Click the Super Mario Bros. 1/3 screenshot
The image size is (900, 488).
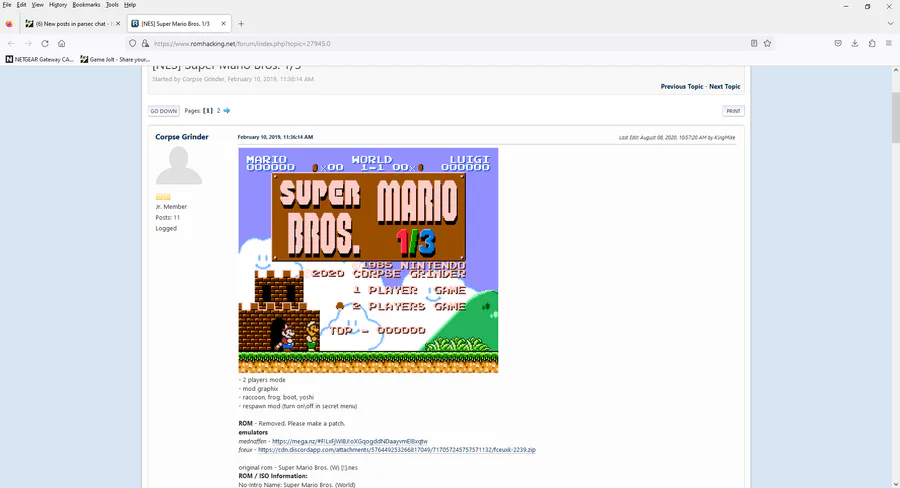[x=368, y=261]
